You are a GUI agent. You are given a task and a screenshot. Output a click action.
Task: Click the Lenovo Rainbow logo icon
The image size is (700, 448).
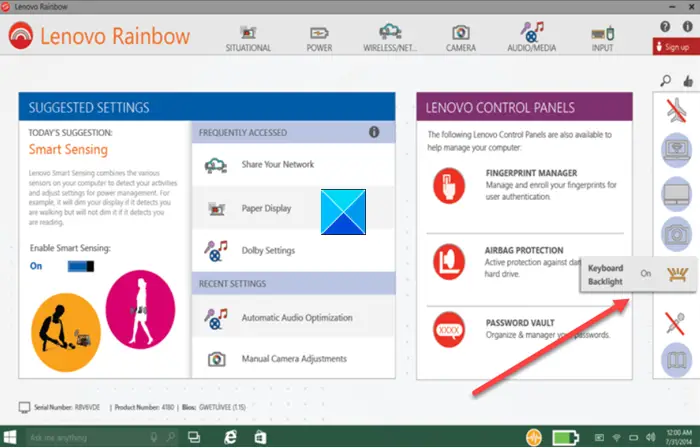pos(21,36)
